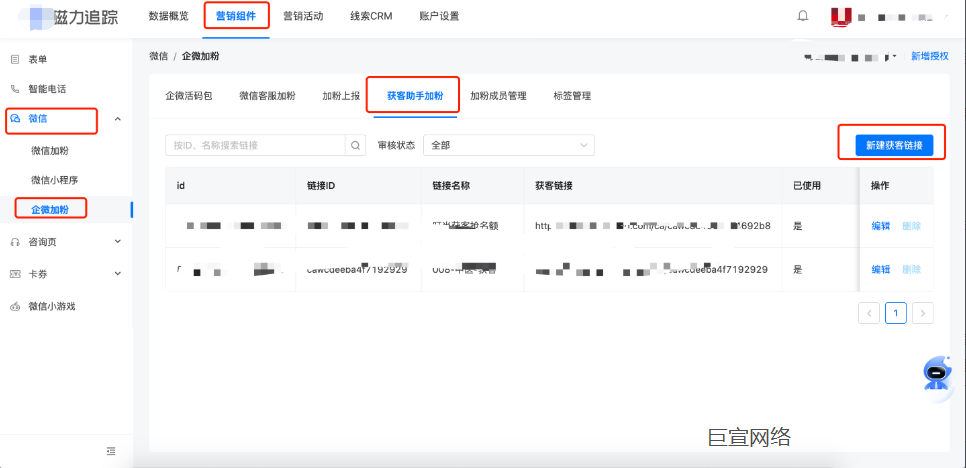Select 企微加粉 in sidebar

point(50,209)
